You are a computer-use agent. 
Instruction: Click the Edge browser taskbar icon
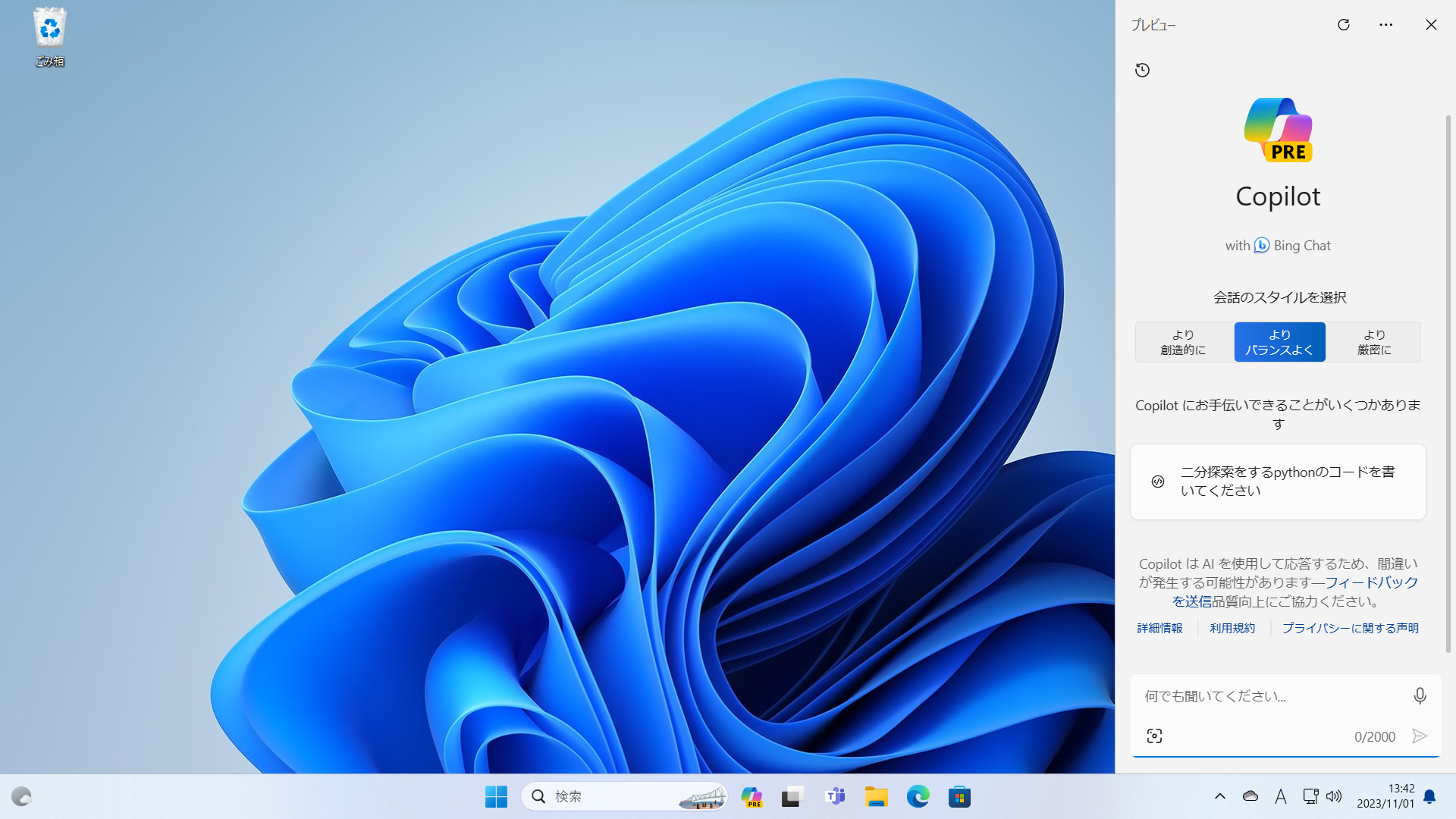click(x=918, y=796)
